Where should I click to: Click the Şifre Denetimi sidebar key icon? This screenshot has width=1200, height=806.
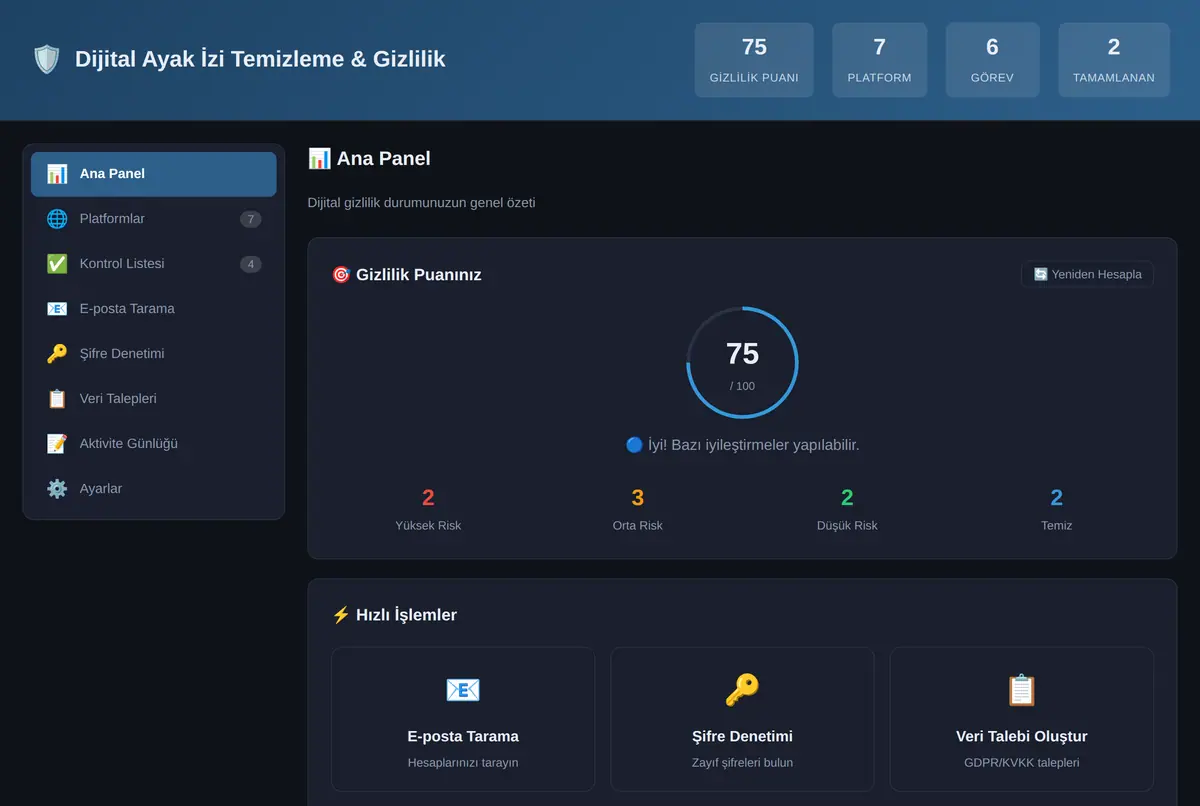pos(57,354)
